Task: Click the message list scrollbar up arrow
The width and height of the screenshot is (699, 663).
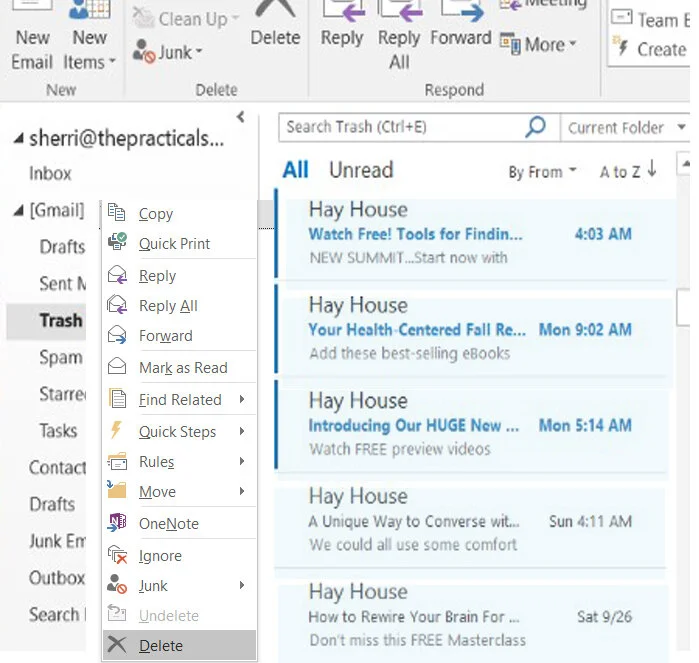Action: coord(684,163)
